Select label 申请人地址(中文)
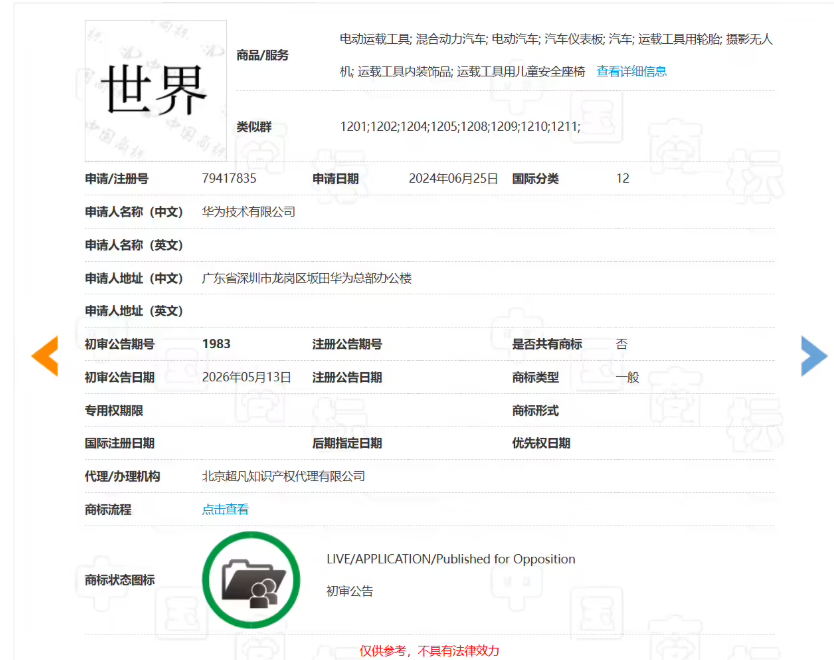This screenshot has width=834, height=660. [x=134, y=278]
